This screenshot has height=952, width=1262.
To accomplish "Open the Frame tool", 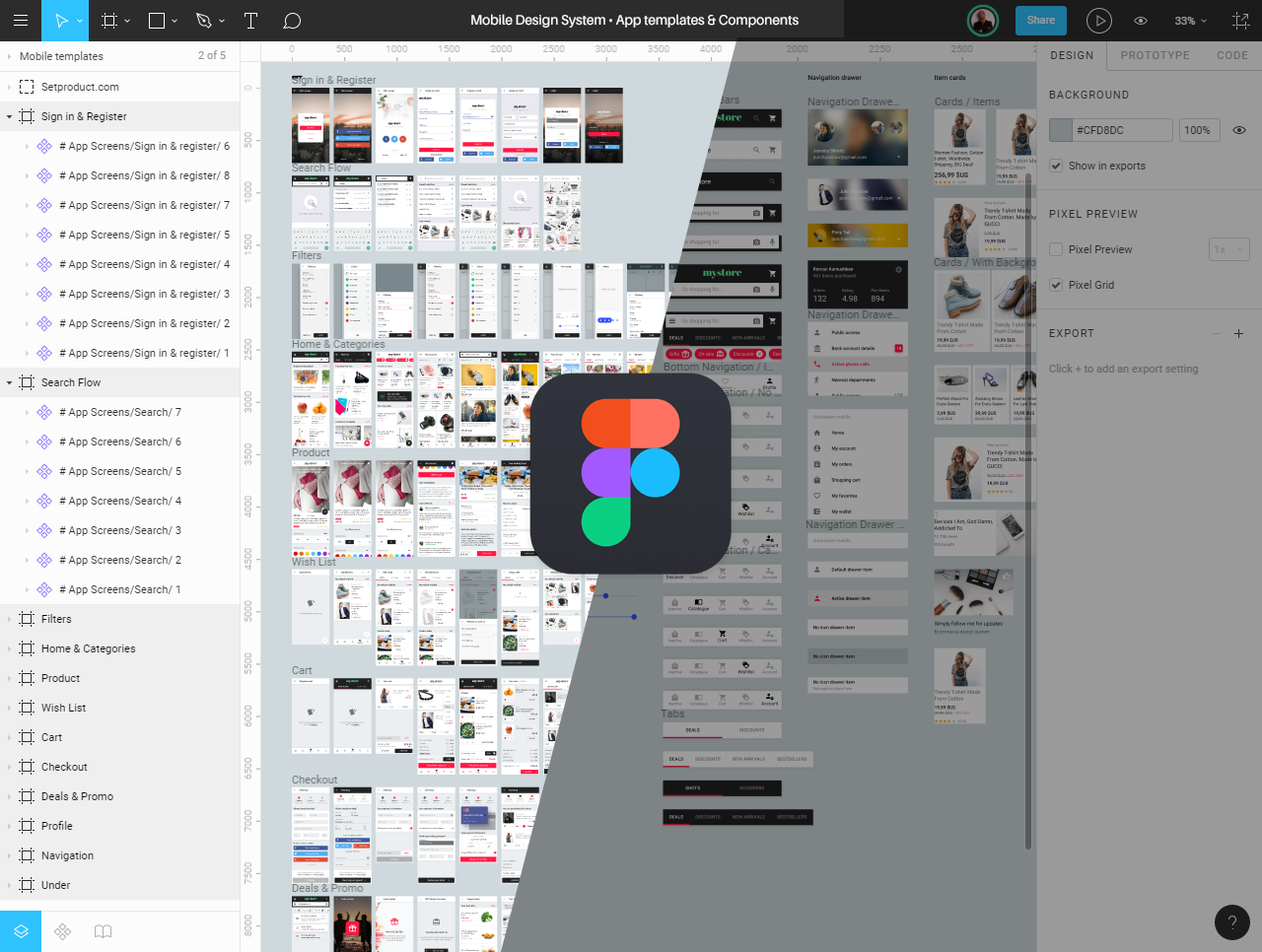I will click(108, 20).
